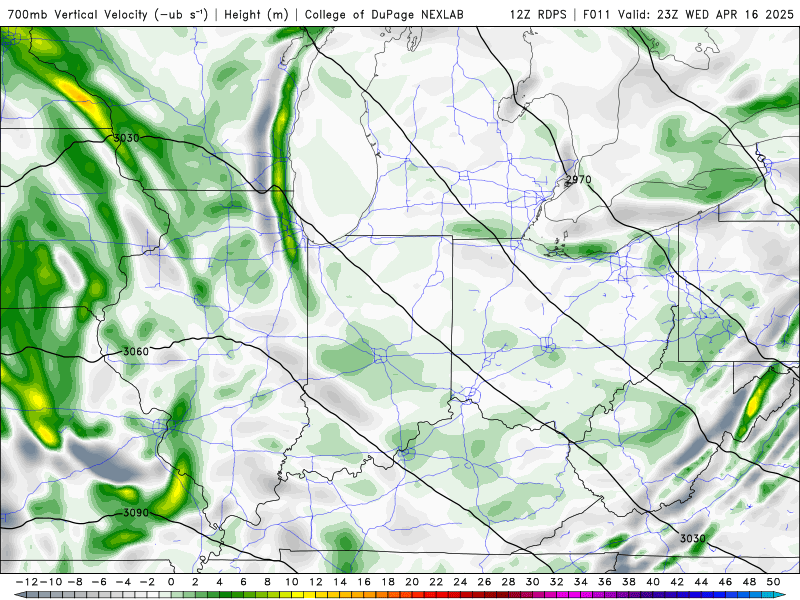The height and width of the screenshot is (600, 800).
Task: Click the 40 value on the color scale
Action: (653, 582)
